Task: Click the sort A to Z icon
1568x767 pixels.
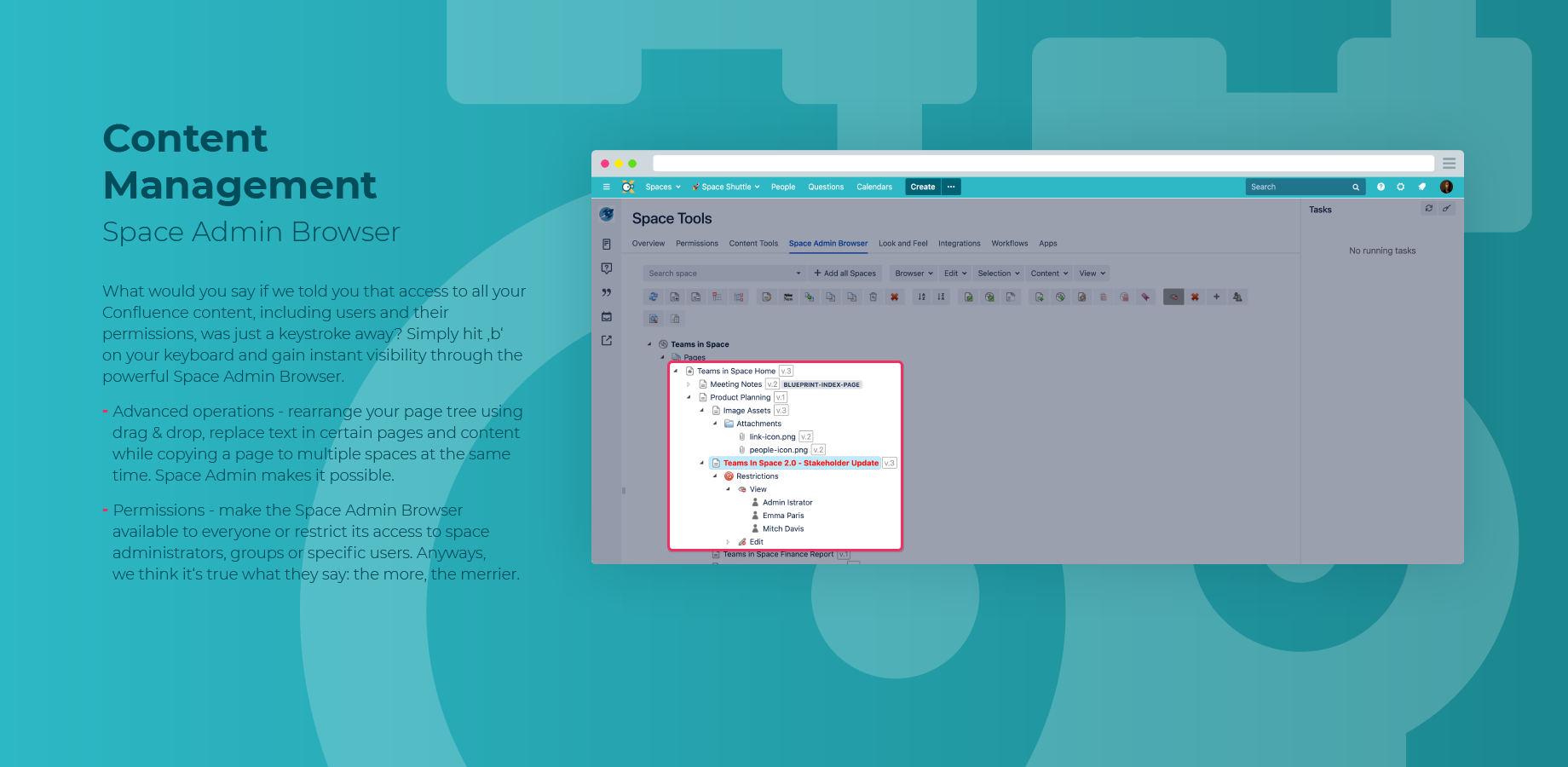Action: pyautogui.click(x=921, y=297)
